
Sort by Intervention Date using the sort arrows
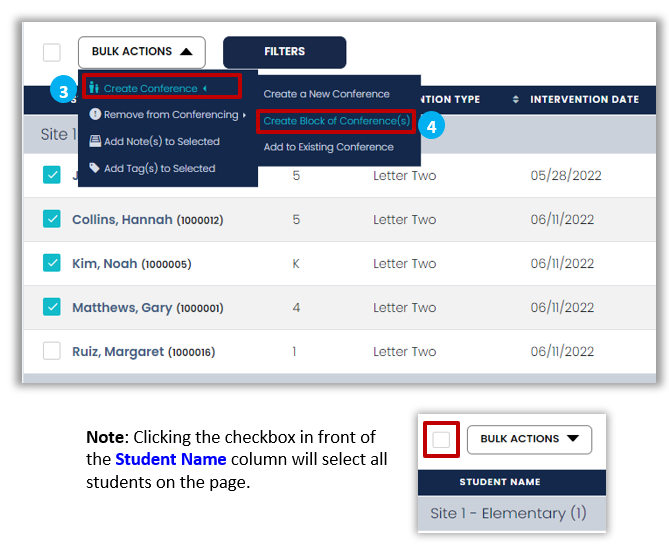pos(515,99)
